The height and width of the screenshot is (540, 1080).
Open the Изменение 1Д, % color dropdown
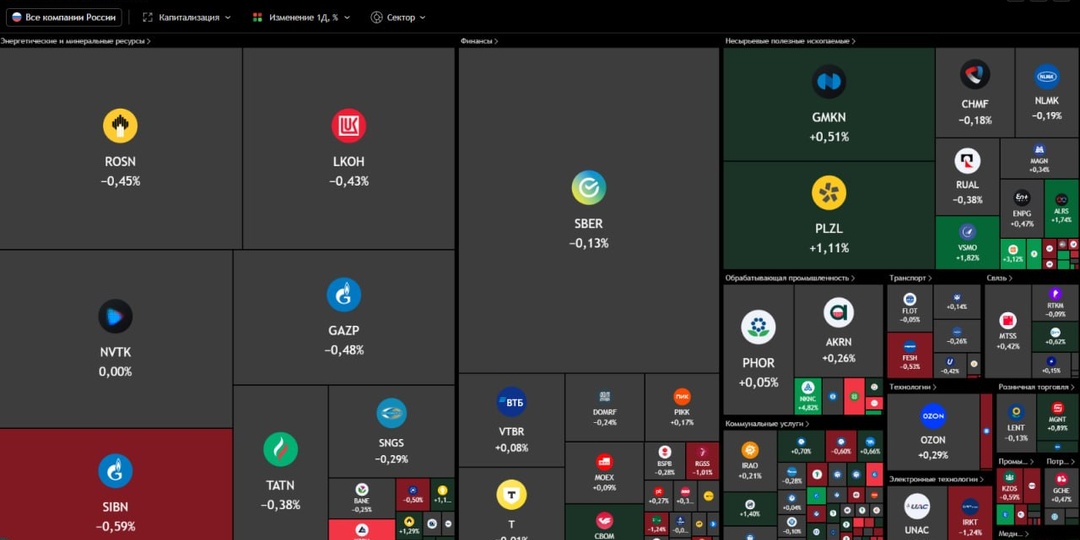(301, 17)
